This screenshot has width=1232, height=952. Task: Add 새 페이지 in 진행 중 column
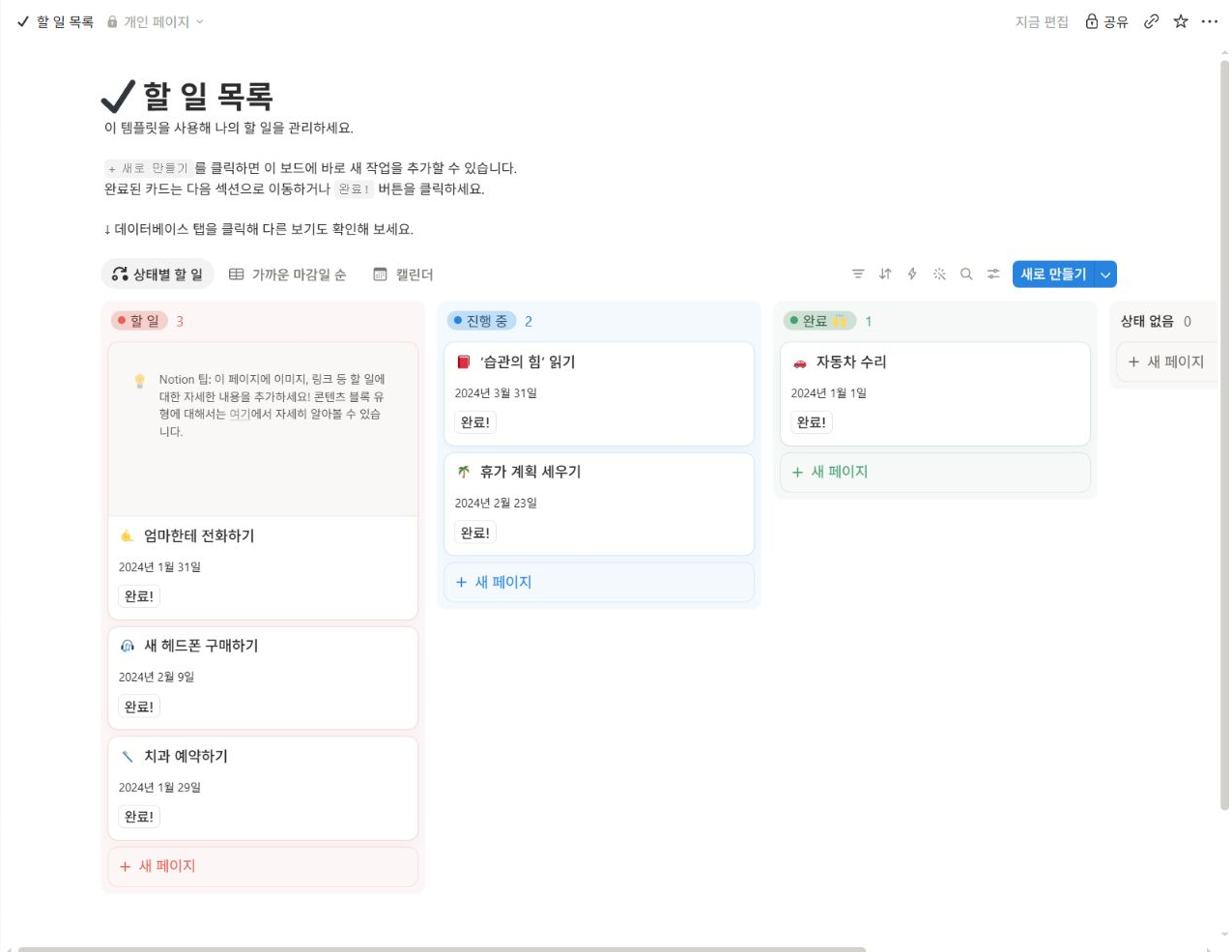[x=599, y=583]
